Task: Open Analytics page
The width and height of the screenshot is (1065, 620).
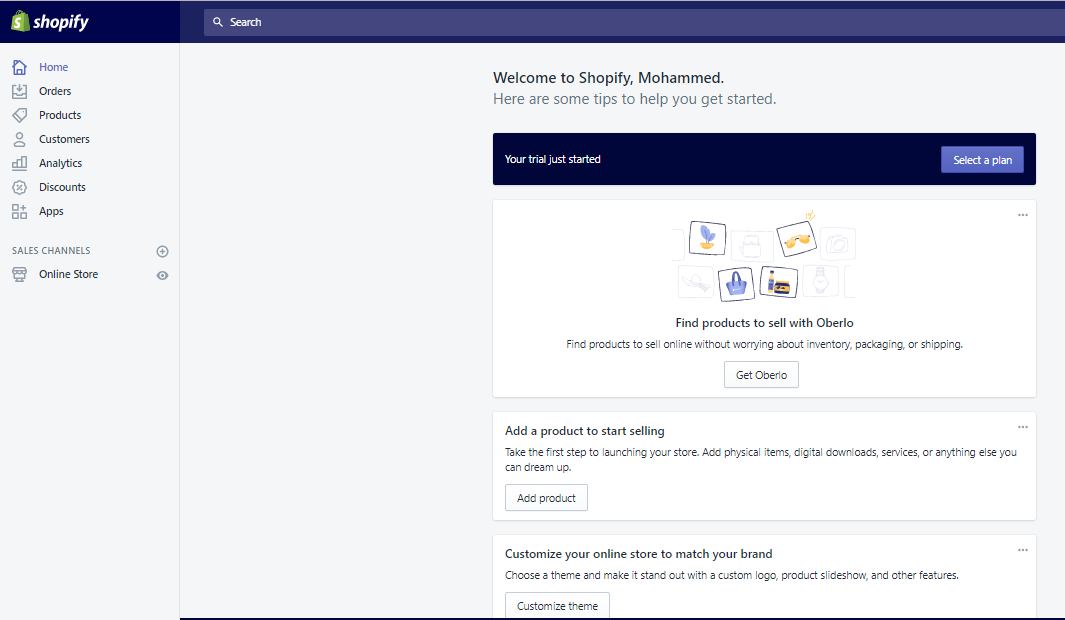Action: pyautogui.click(x=60, y=163)
